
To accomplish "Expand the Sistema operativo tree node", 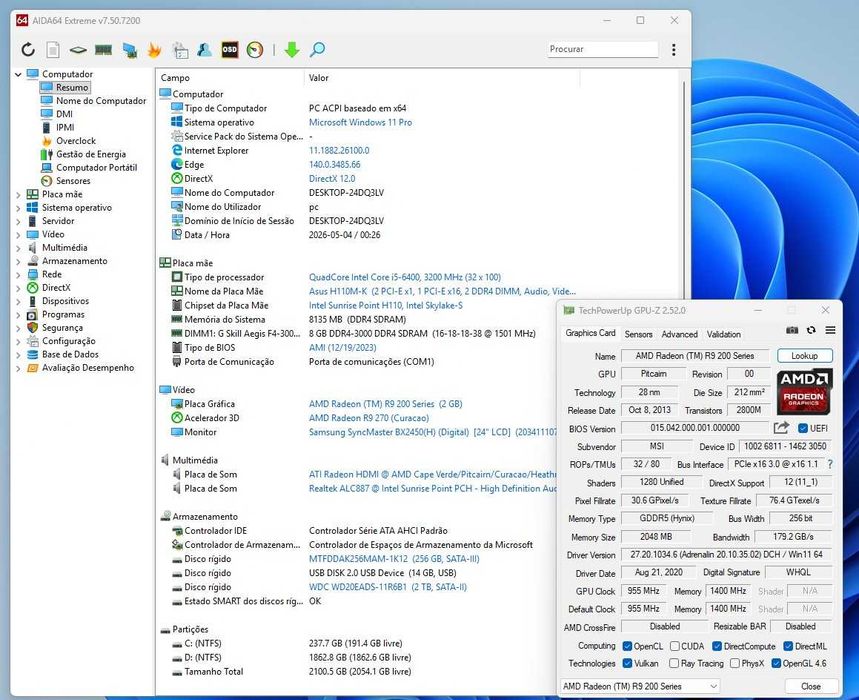I will pos(18,208).
